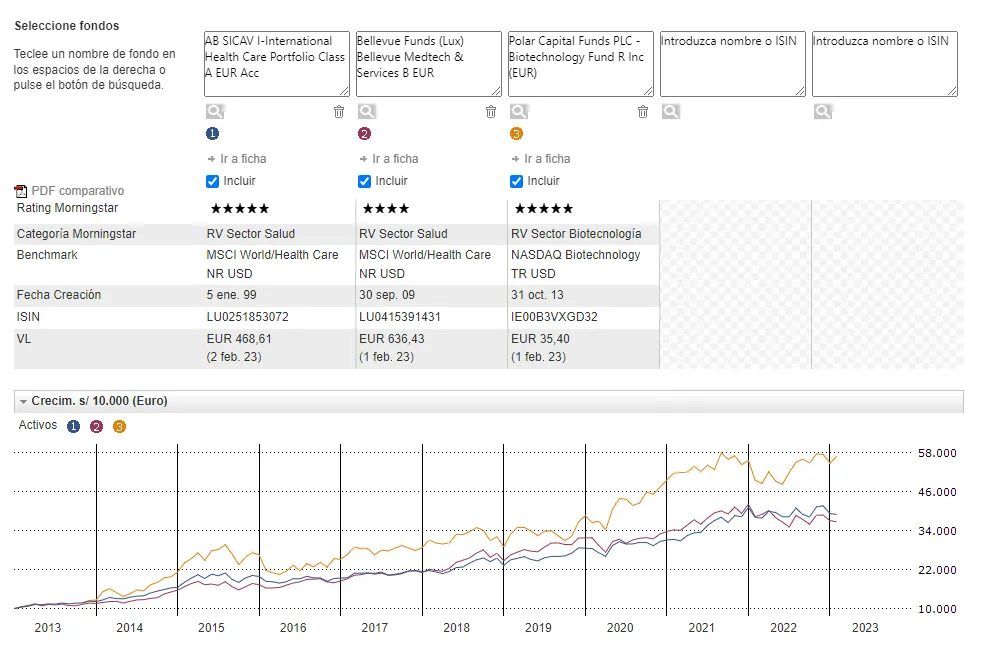This screenshot has width=995, height=658.
Task: Click the text box containing Polar Capital Funds PLC
Action: tap(580, 64)
